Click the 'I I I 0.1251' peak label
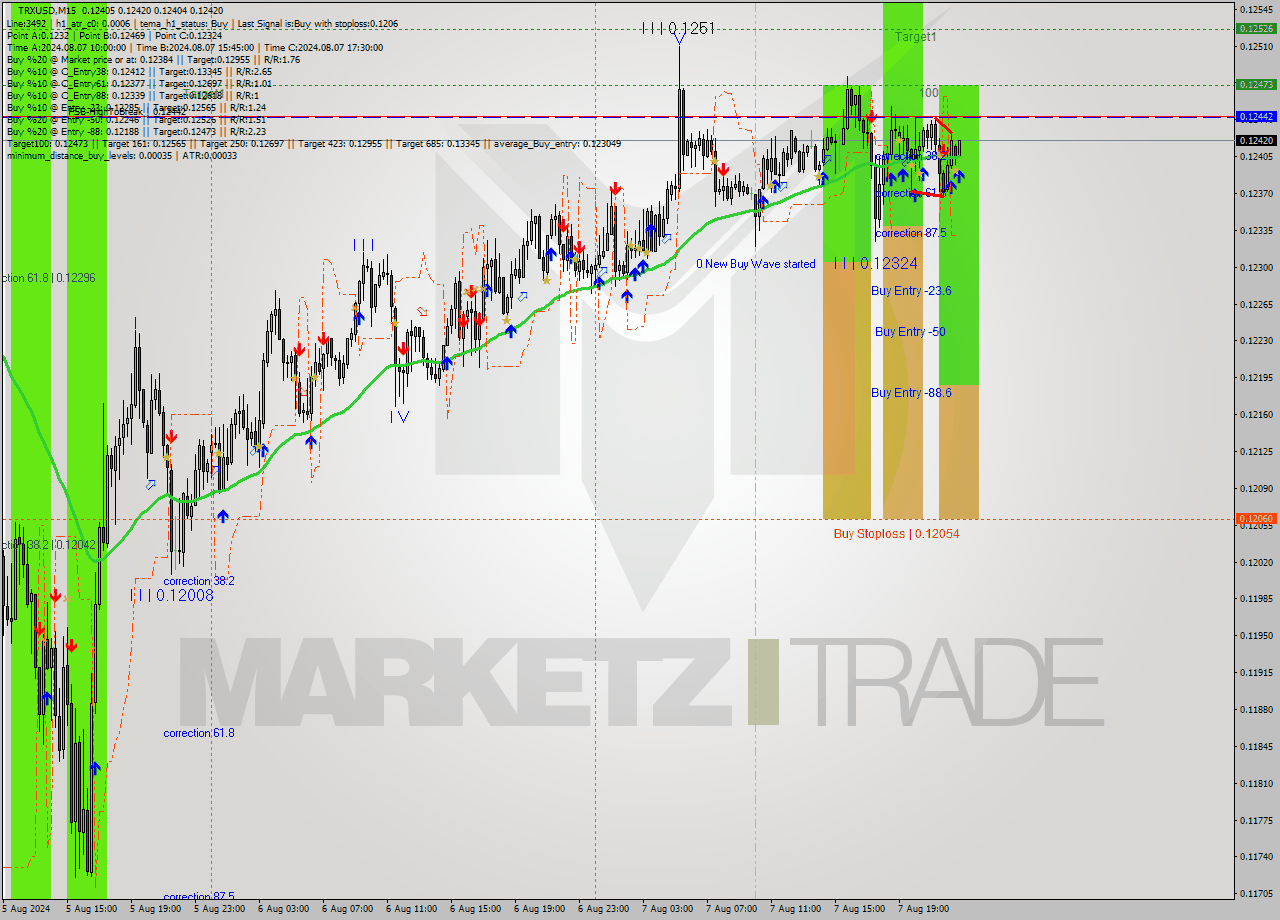Image resolution: width=1280 pixels, height=920 pixels. coord(678,28)
